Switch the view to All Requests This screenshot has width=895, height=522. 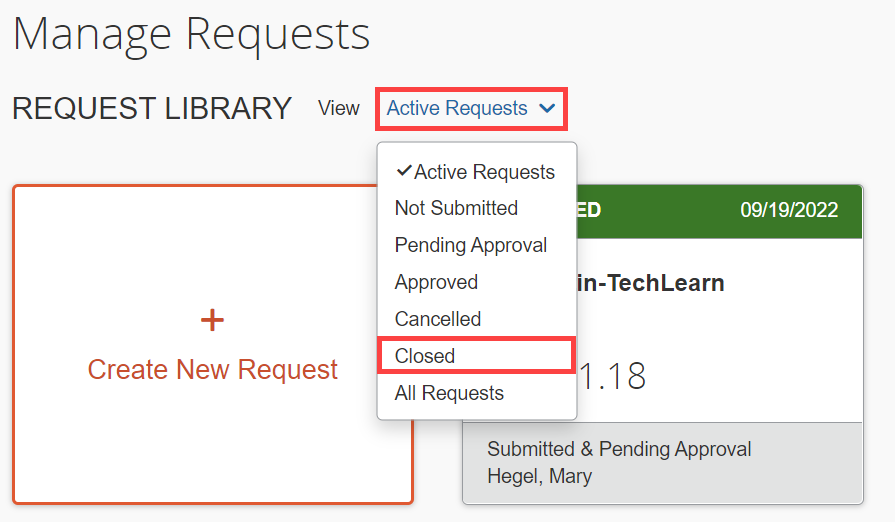click(x=449, y=393)
